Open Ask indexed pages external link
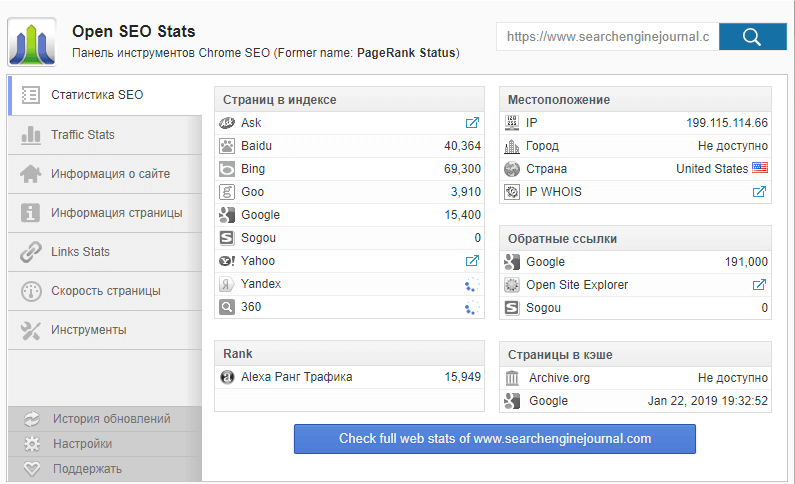Screen dimensions: 795x484 coord(472,123)
